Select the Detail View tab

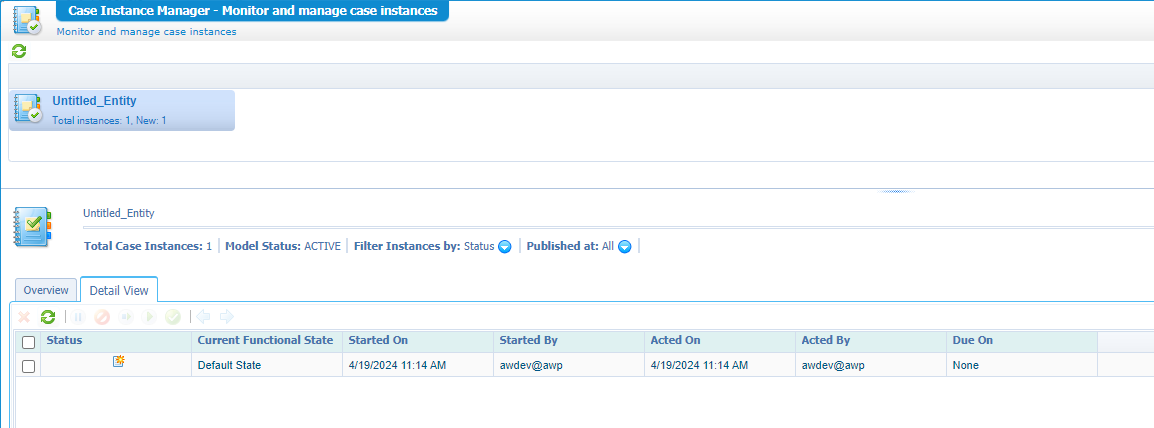[x=119, y=290]
